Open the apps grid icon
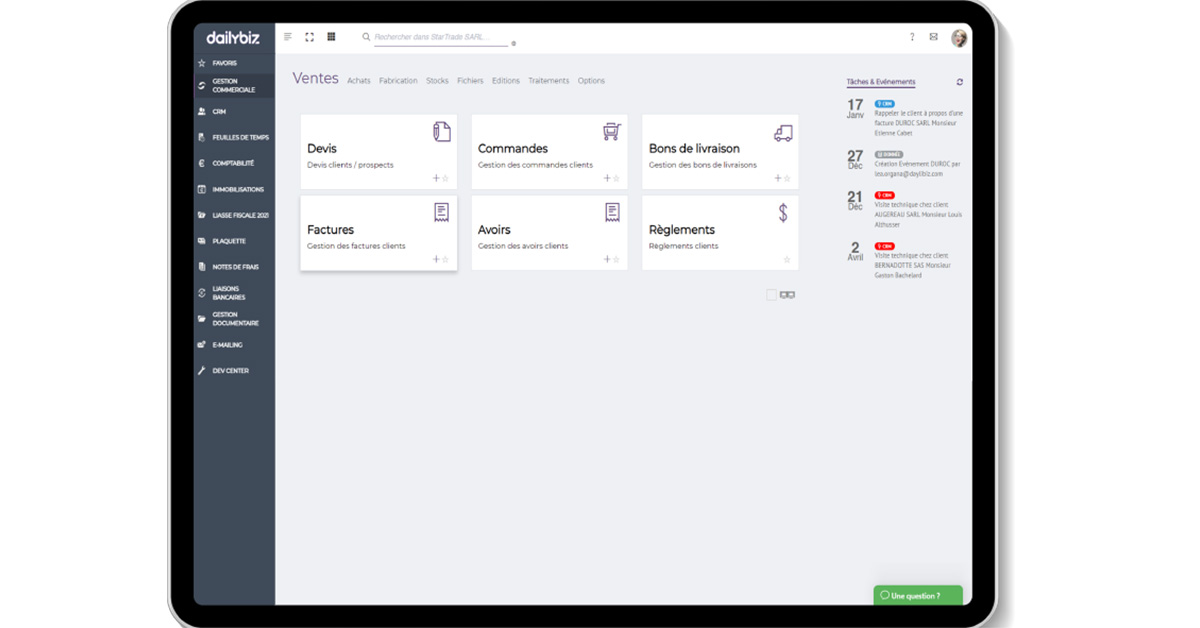 (331, 37)
